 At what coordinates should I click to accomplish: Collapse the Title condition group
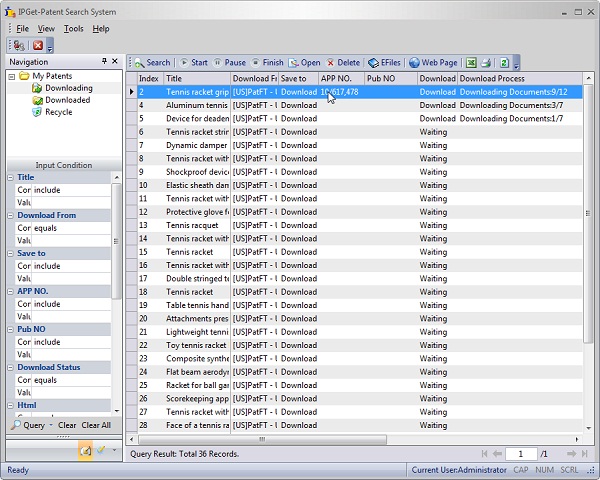click(10, 177)
